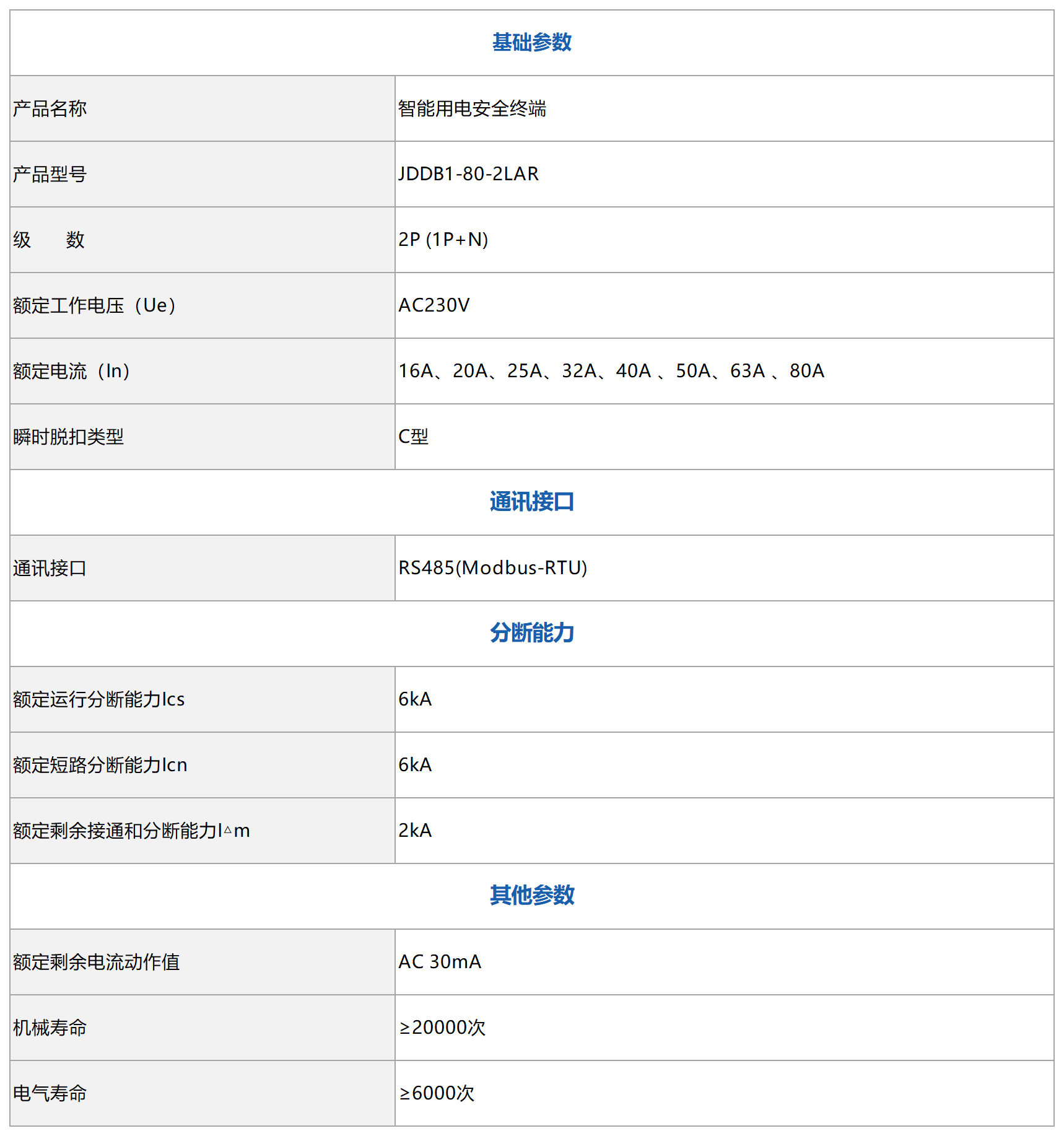Click the C型 trip type value
Screen dimensions: 1064x1136
pyautogui.click(x=413, y=437)
